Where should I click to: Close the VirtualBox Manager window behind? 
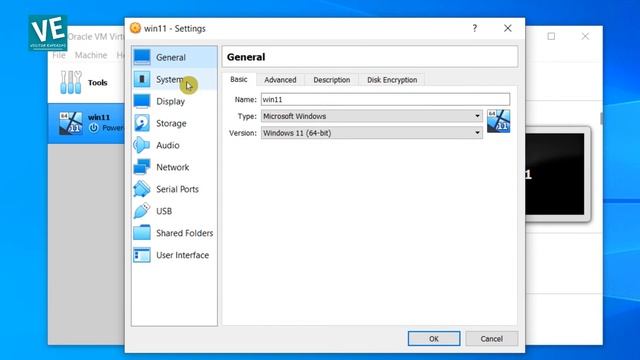click(x=585, y=36)
